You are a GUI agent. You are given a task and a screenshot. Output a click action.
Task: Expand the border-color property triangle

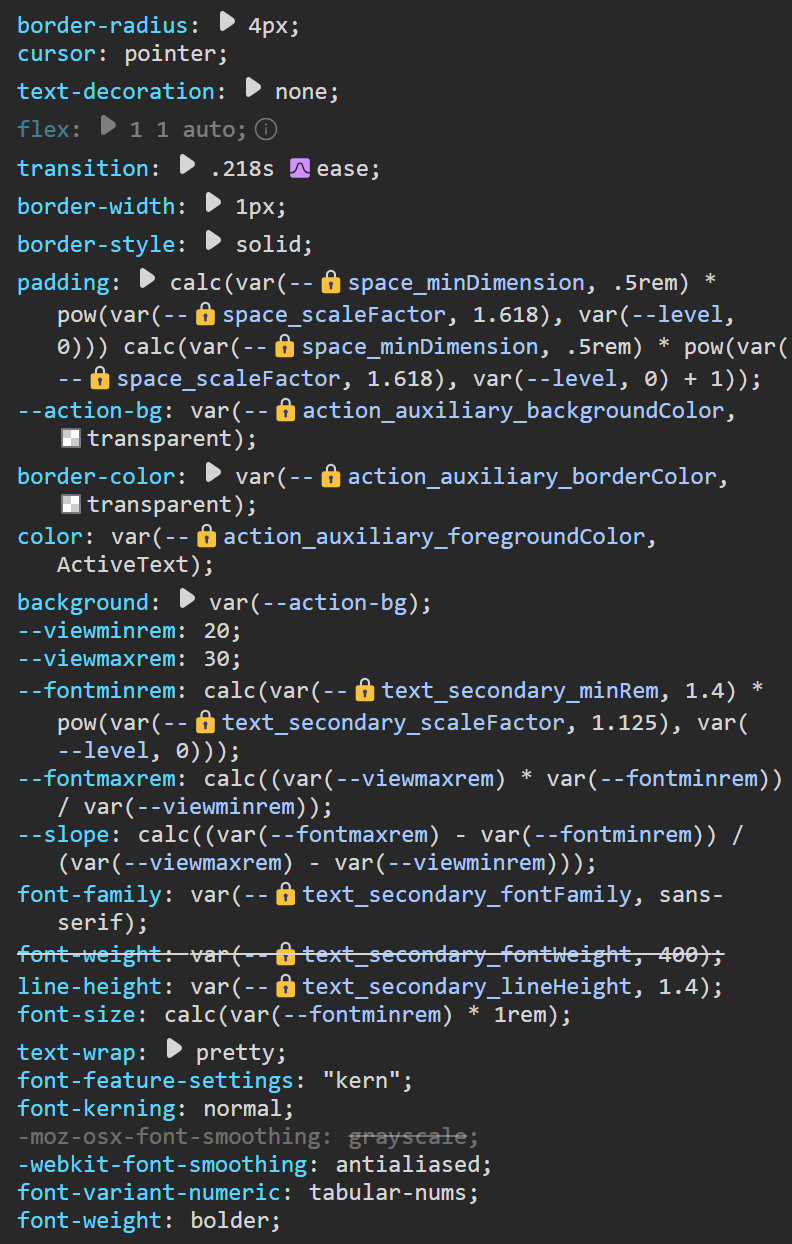click(x=213, y=473)
